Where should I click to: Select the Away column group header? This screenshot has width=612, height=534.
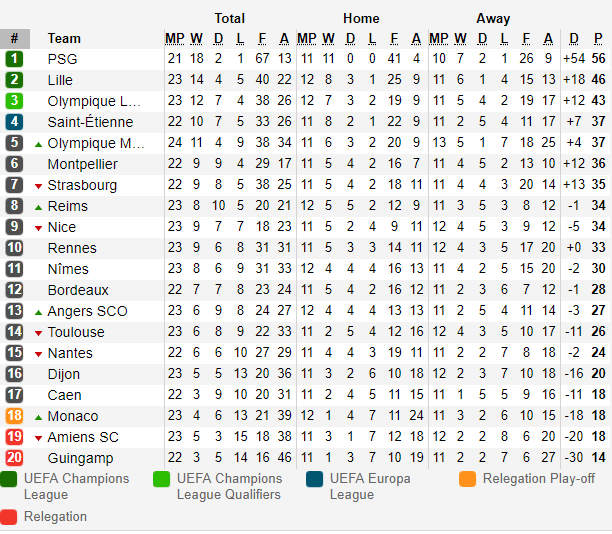pyautogui.click(x=493, y=18)
